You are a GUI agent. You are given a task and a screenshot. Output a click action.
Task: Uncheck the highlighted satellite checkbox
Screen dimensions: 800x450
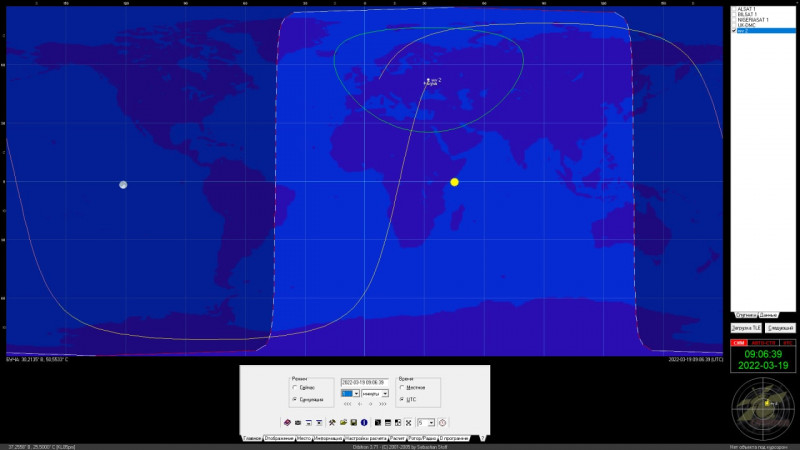coord(734,31)
